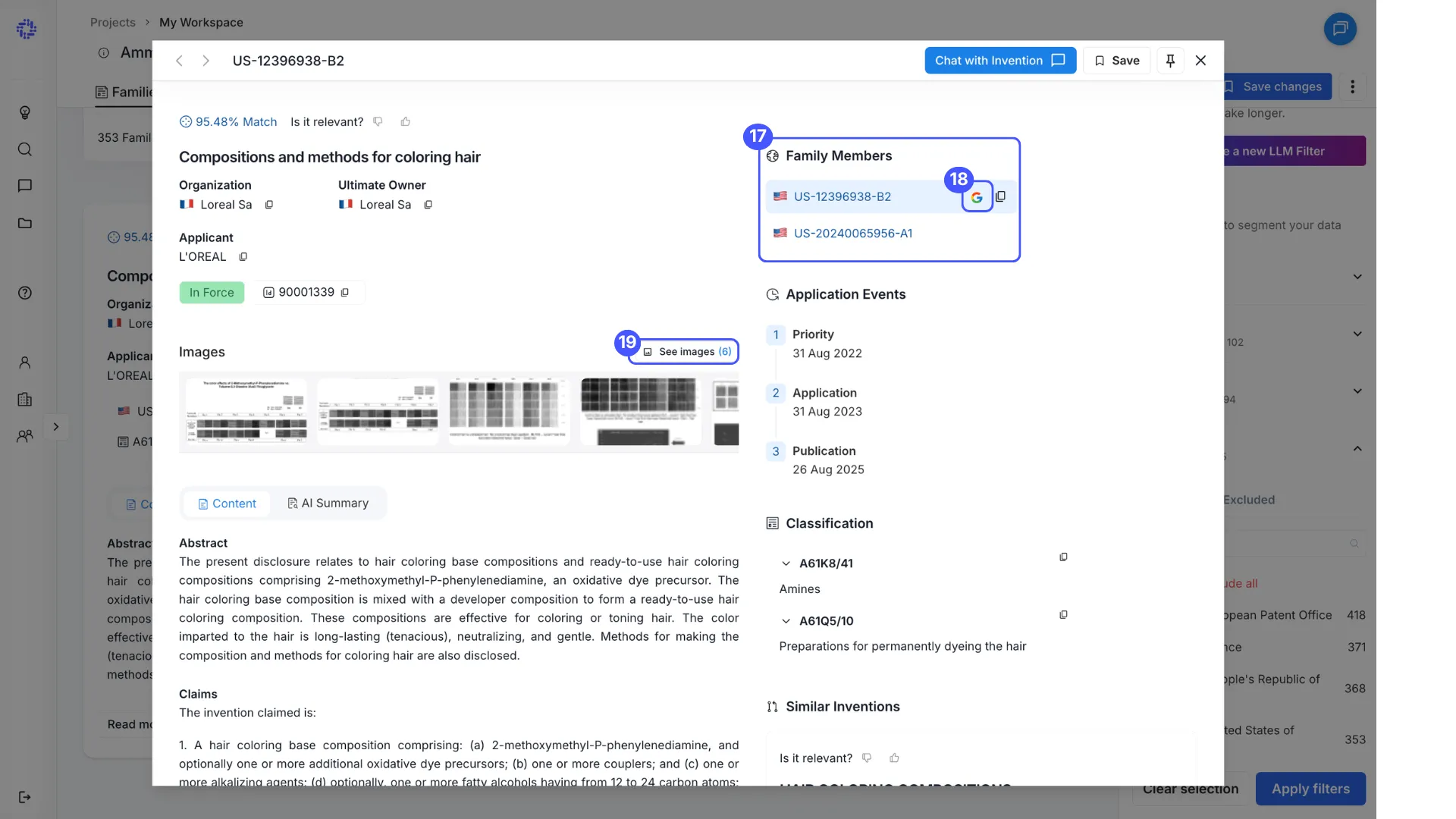Go to previous invention arrow

(179, 61)
